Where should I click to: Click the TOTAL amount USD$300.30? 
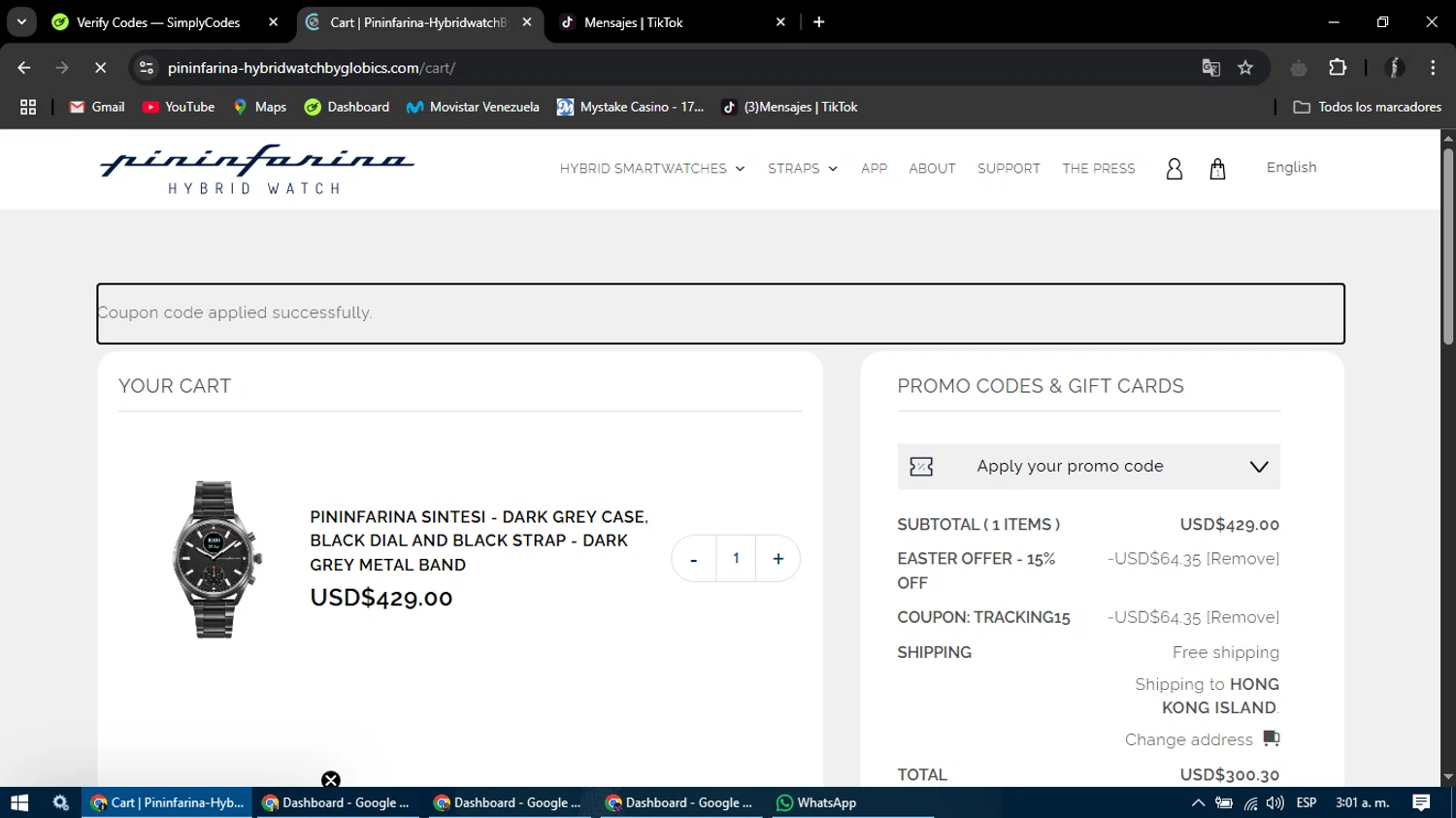tap(1230, 775)
